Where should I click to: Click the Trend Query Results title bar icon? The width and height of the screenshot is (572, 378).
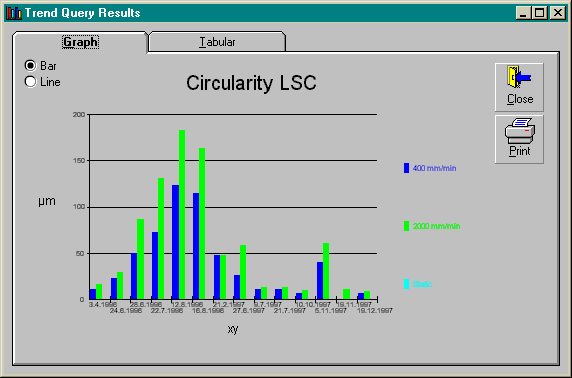14,13
